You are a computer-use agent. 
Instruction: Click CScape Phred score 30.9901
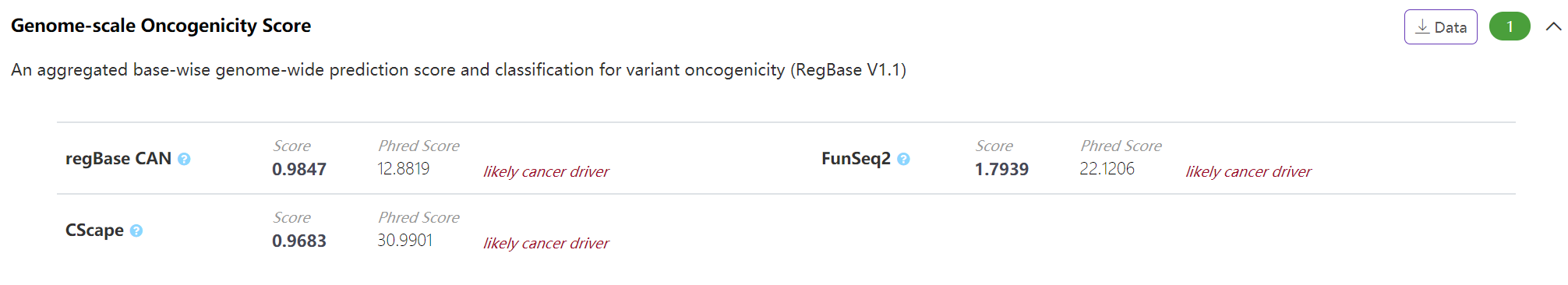(404, 241)
